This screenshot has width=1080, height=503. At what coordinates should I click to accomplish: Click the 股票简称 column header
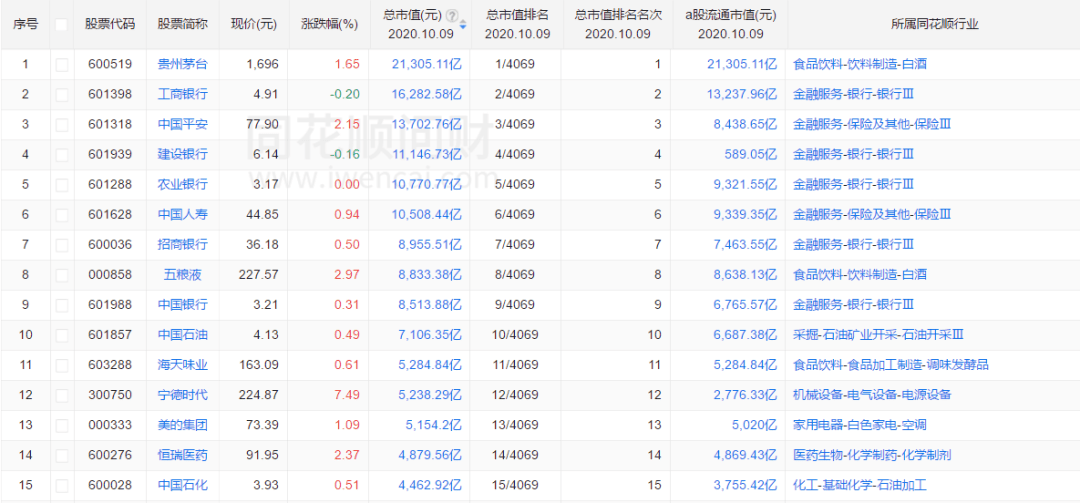point(183,24)
